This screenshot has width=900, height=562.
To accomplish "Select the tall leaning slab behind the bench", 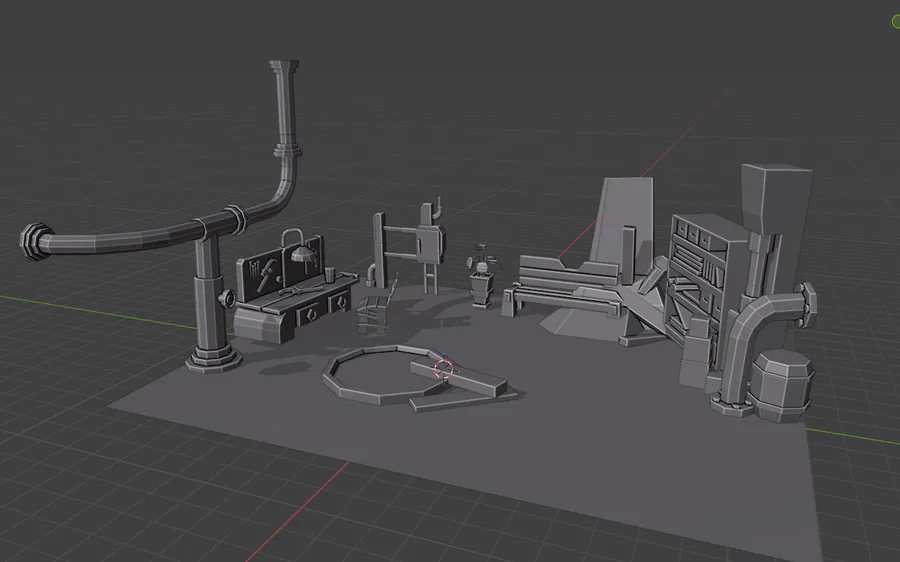I will tap(623, 224).
